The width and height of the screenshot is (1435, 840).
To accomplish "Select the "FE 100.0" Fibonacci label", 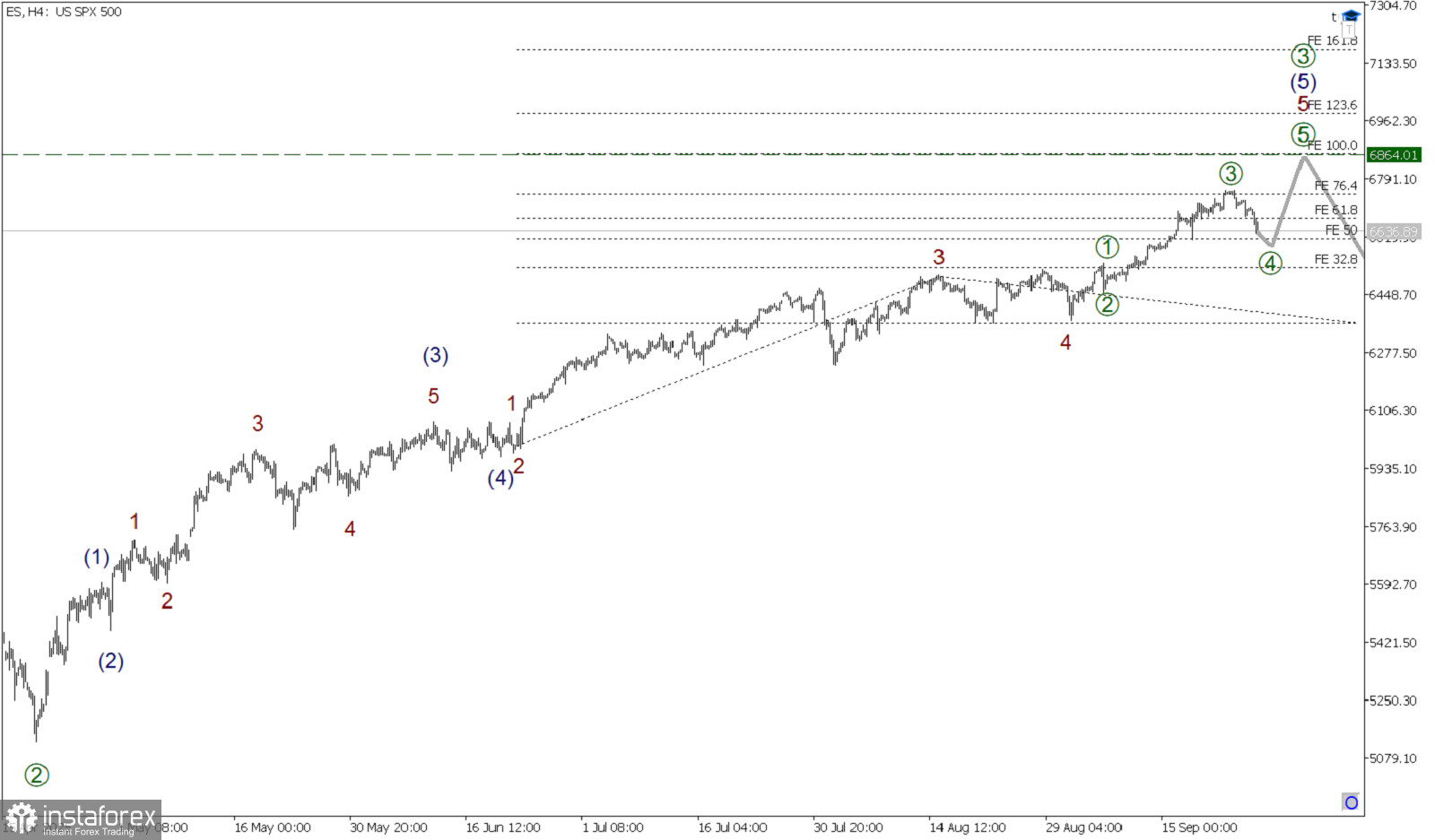I will click(1332, 145).
